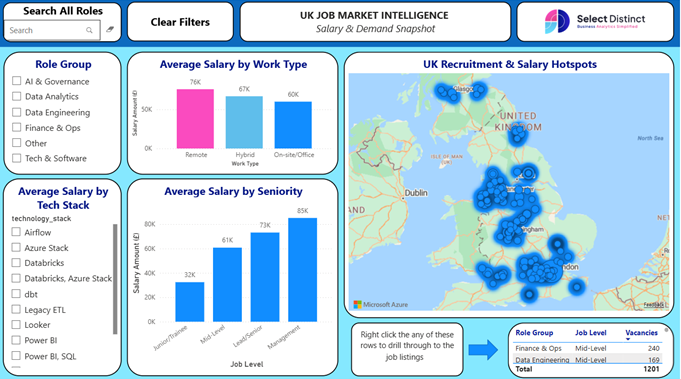Click UK Recruitment & Salary Hotspots title
The height and width of the screenshot is (379, 681).
pos(510,64)
